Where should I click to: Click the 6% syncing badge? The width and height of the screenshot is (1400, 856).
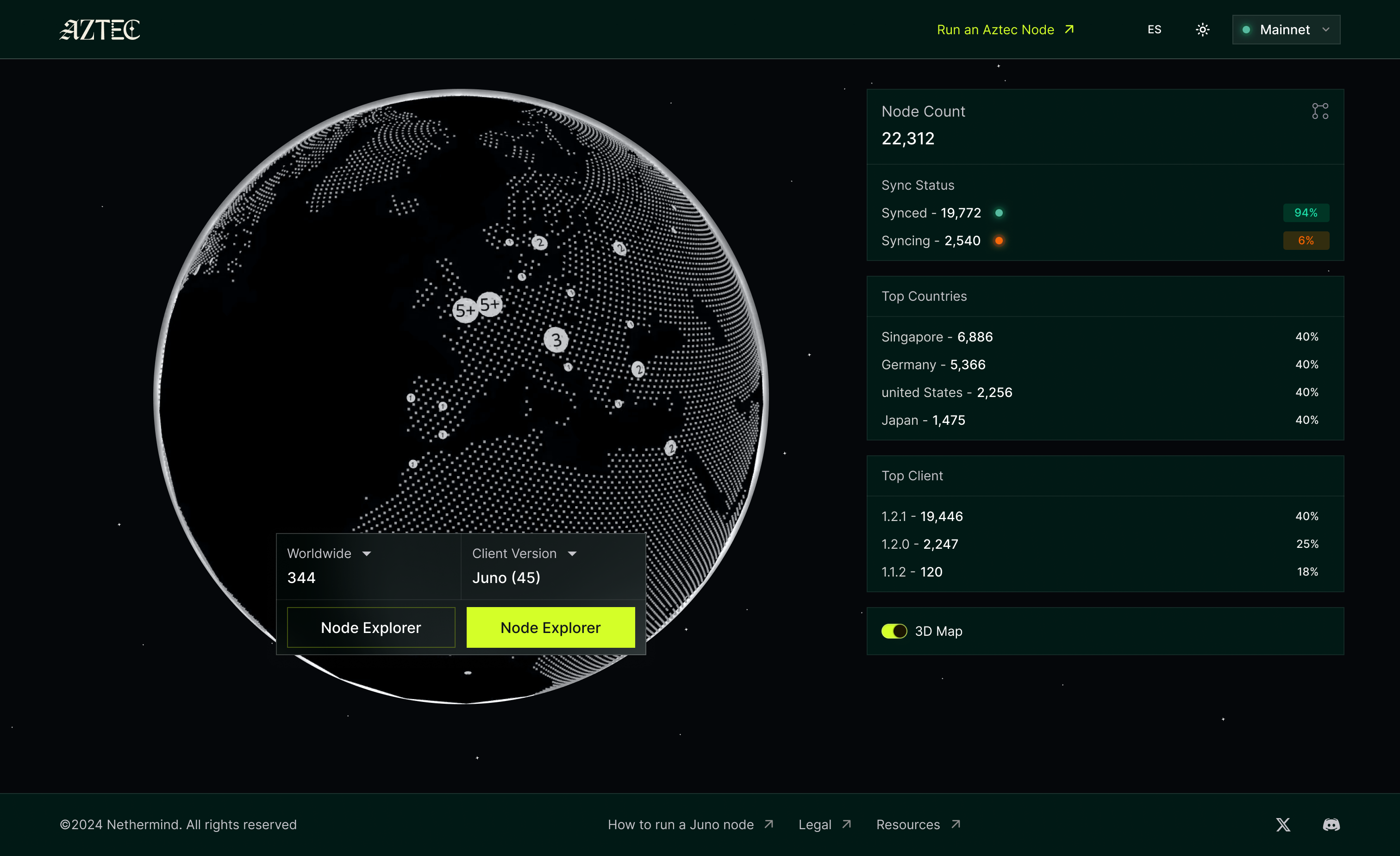click(1306, 241)
